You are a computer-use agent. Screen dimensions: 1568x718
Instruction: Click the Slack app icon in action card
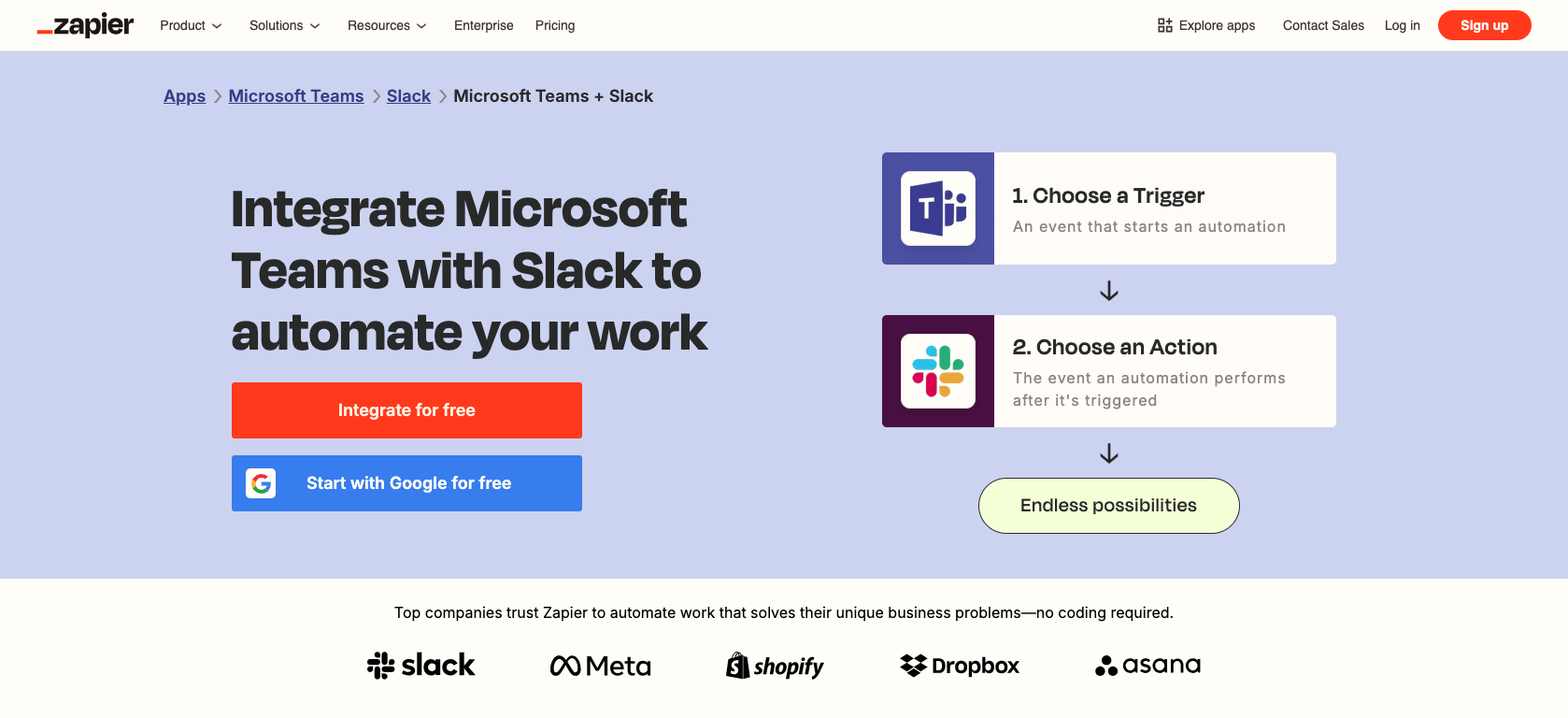click(937, 371)
